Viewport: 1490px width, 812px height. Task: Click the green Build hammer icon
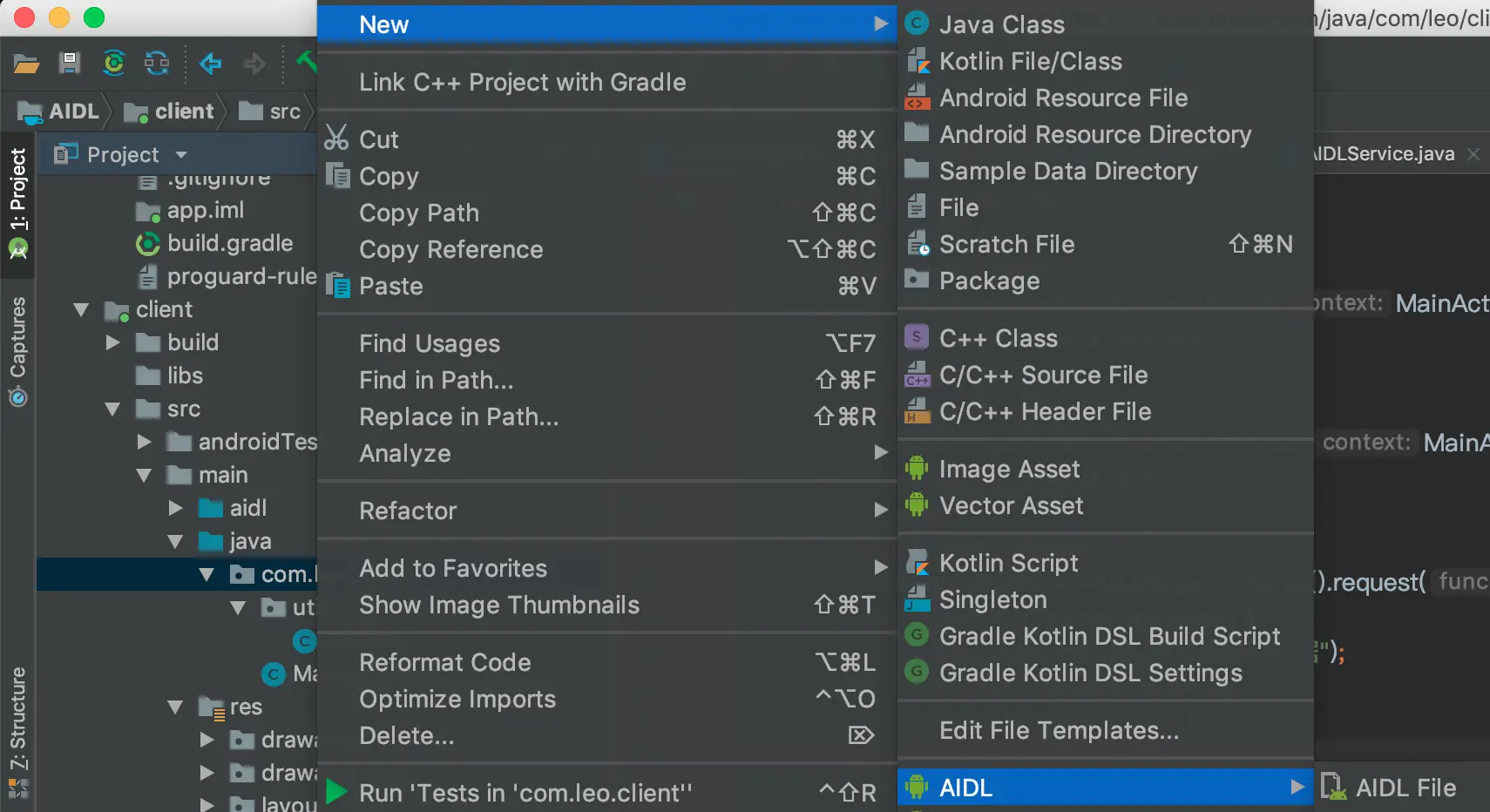[x=307, y=61]
